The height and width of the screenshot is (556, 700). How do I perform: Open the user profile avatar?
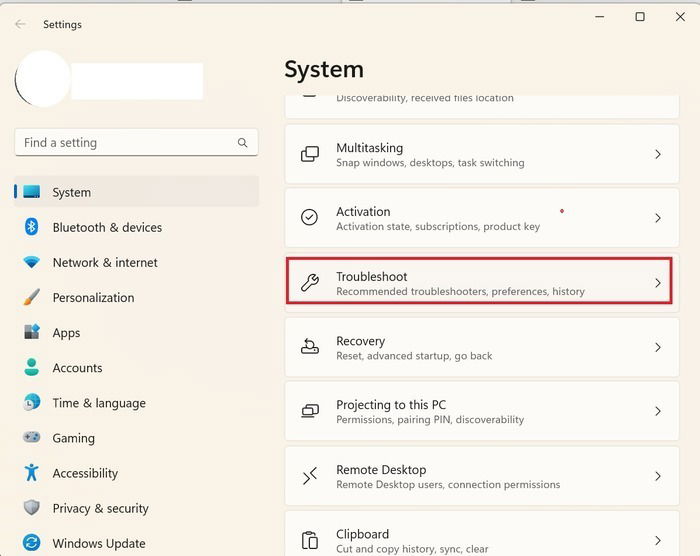point(43,79)
